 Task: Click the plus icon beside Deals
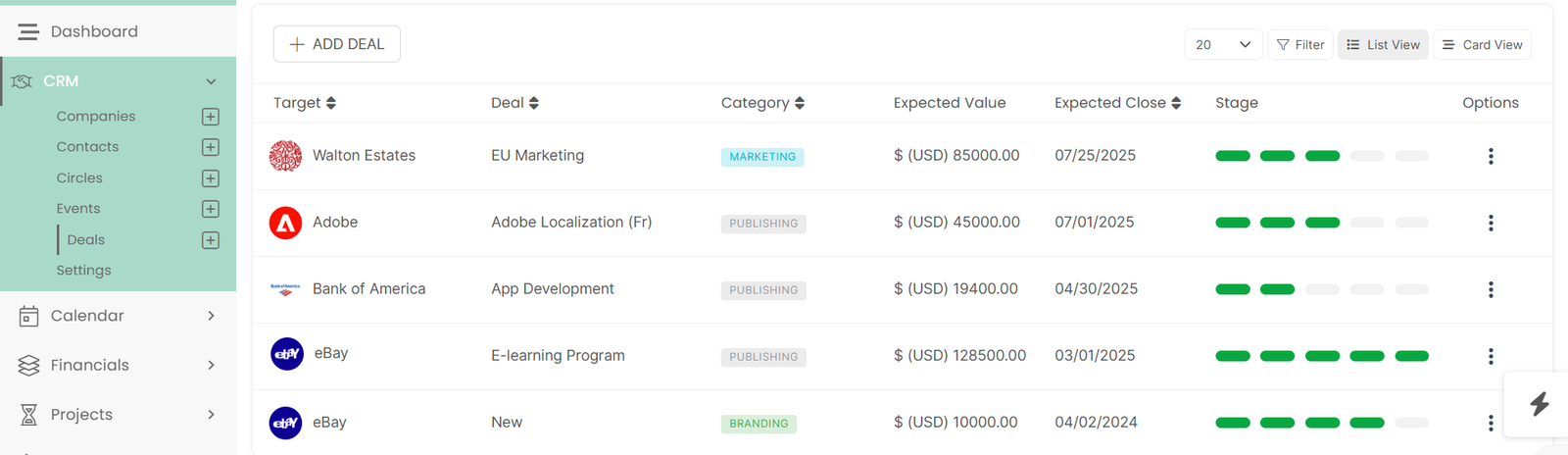pos(210,240)
